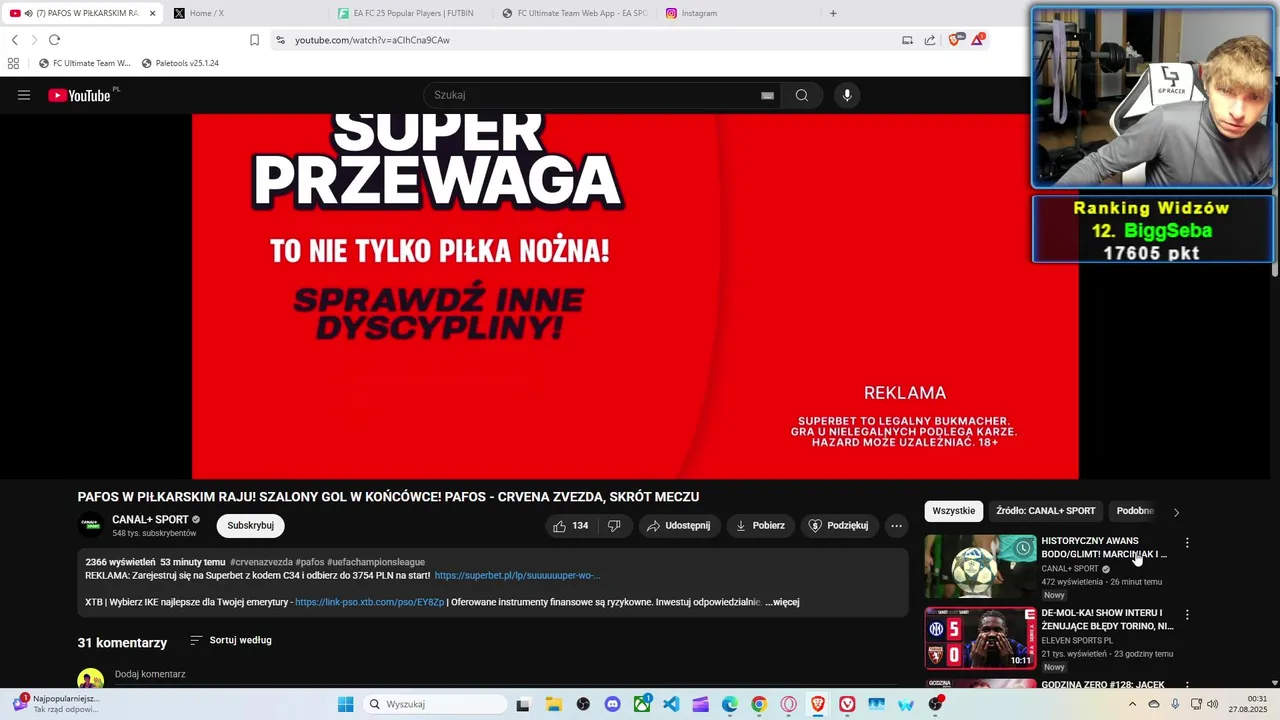
Task: Open the YouTube guide hamburger menu
Action: click(24, 95)
